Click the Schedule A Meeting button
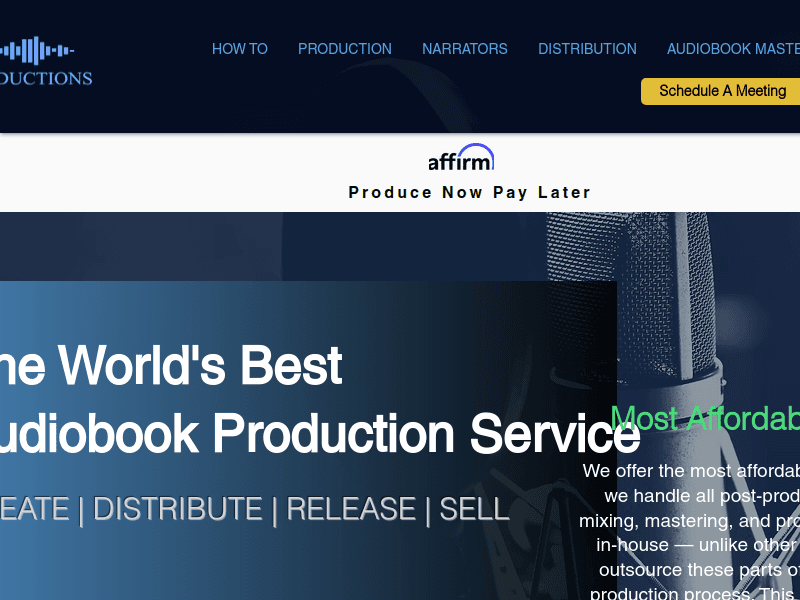Viewport: 800px width, 600px height. (722, 91)
